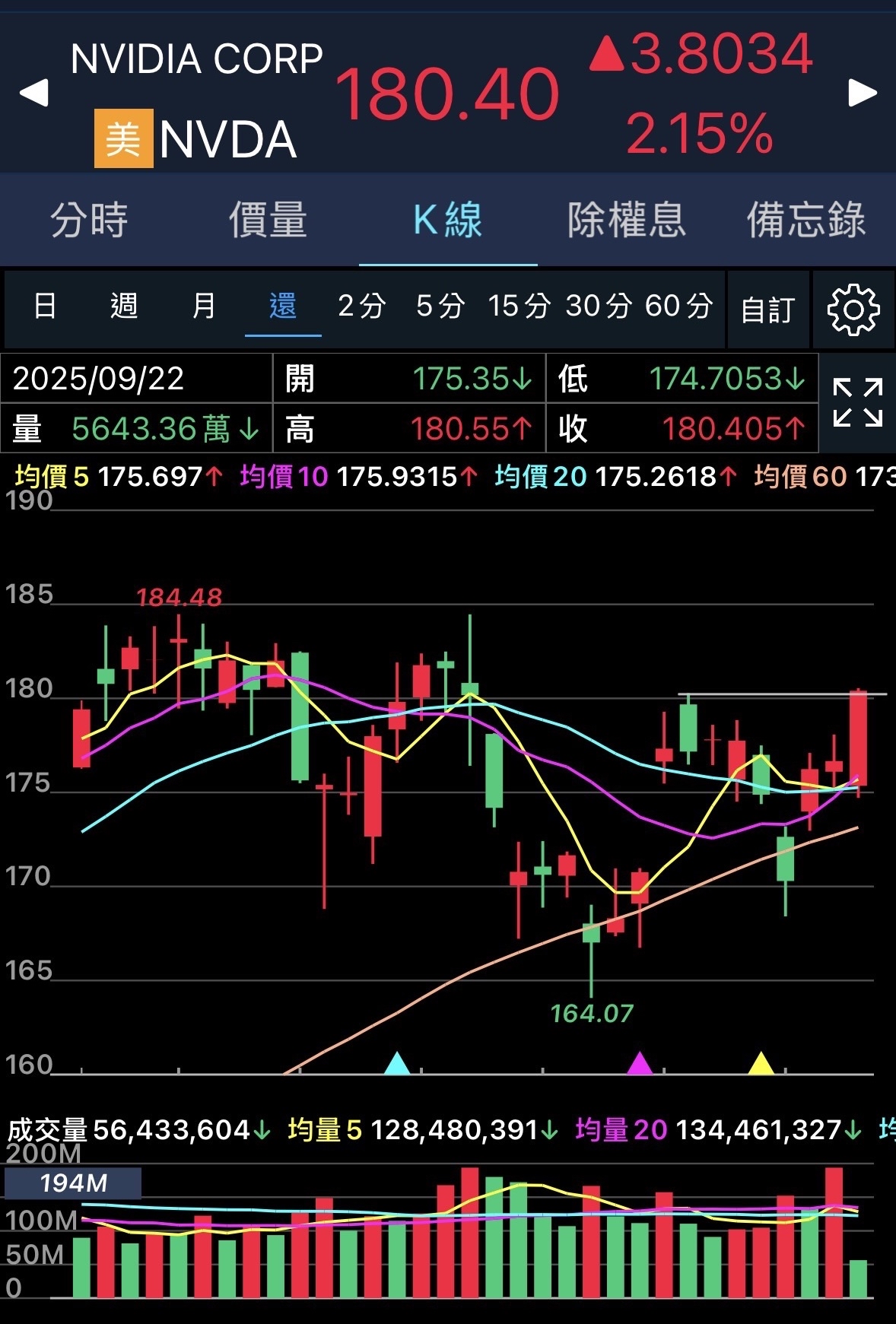The width and height of the screenshot is (896, 1324).
Task: Go to next stock with right arrow
Action: coord(863,93)
